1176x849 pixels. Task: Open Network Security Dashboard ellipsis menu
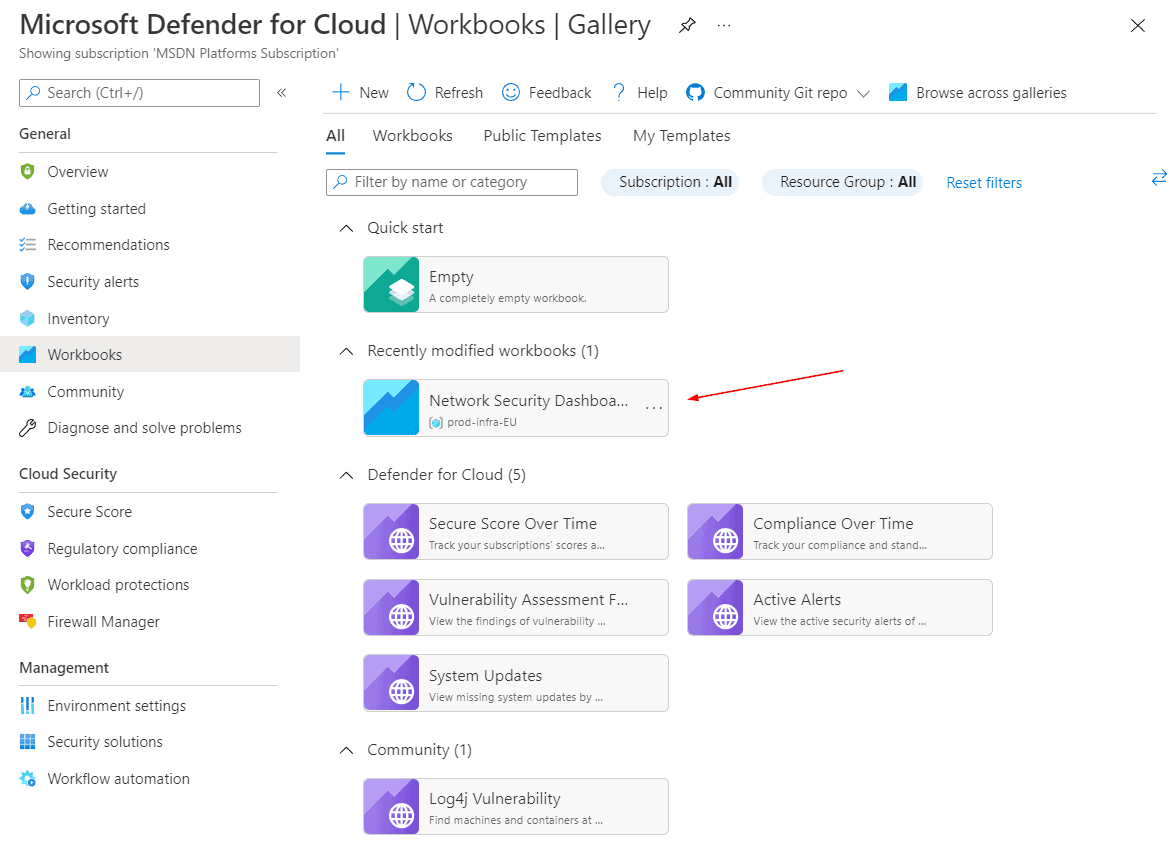(654, 407)
